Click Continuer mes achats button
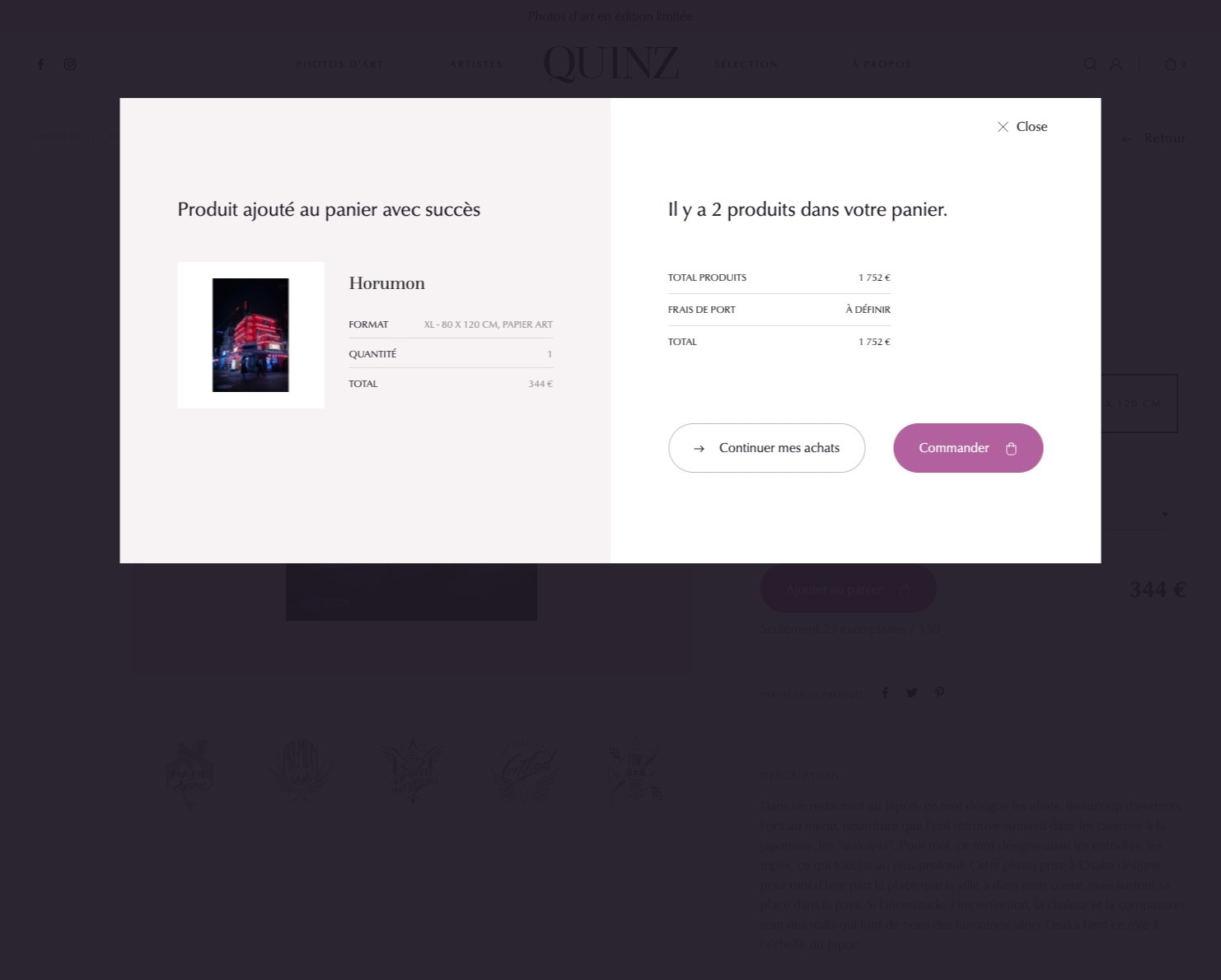 pyautogui.click(x=766, y=448)
